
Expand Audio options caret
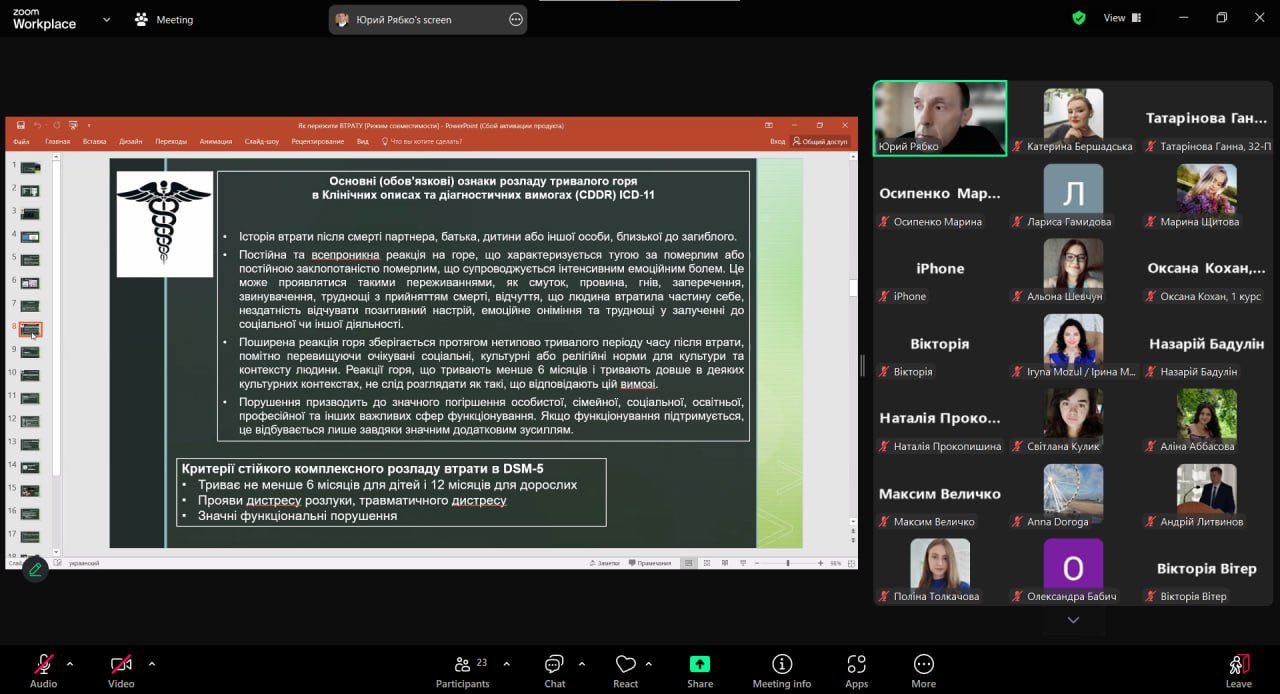pos(70,663)
